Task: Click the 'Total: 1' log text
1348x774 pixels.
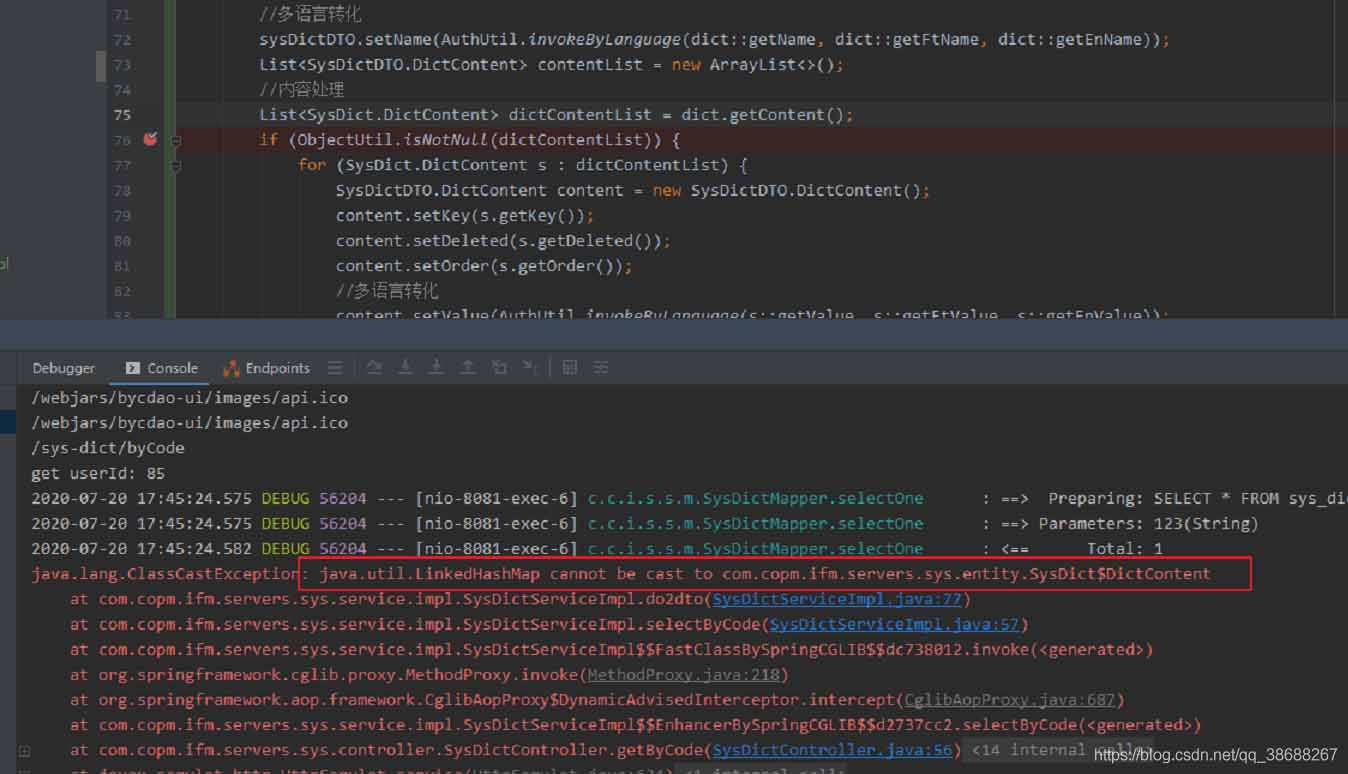Action: click(1125, 548)
